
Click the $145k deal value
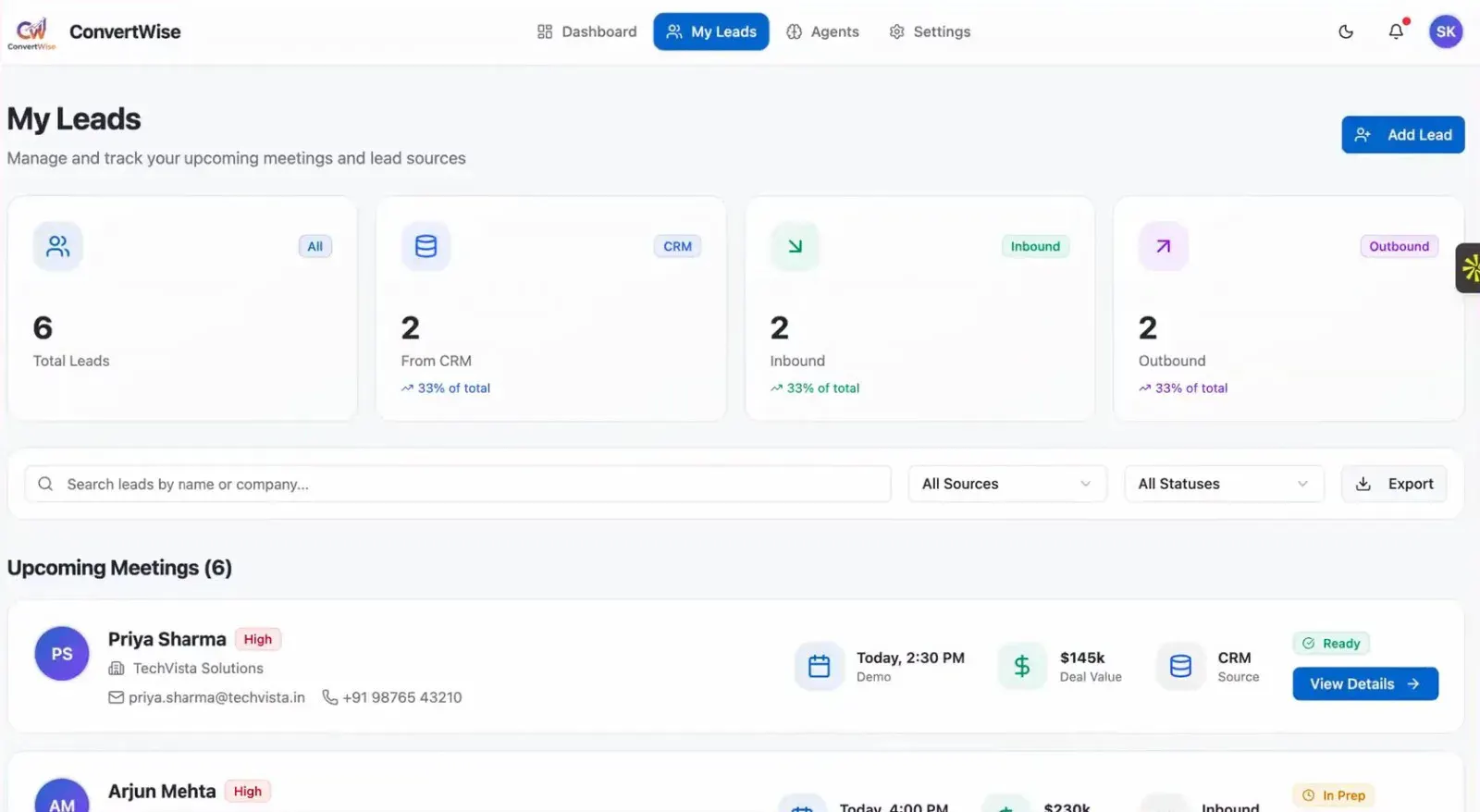1082,658
